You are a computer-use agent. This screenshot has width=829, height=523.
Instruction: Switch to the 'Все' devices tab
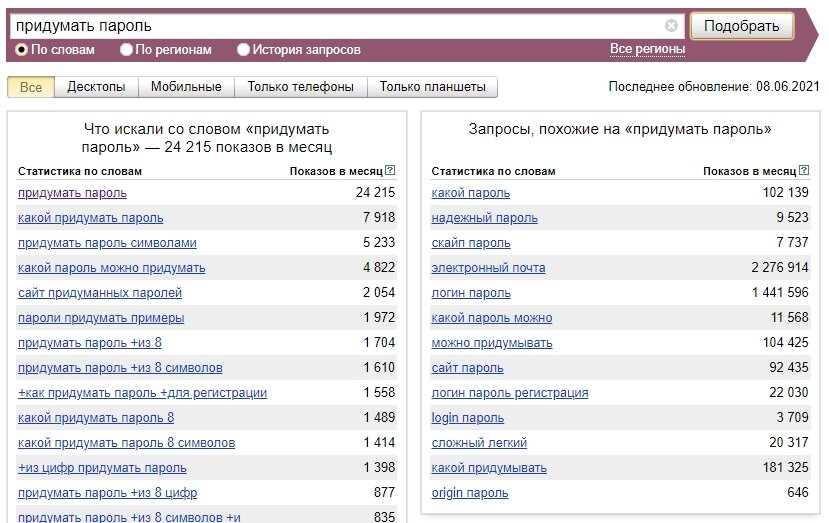tap(31, 87)
